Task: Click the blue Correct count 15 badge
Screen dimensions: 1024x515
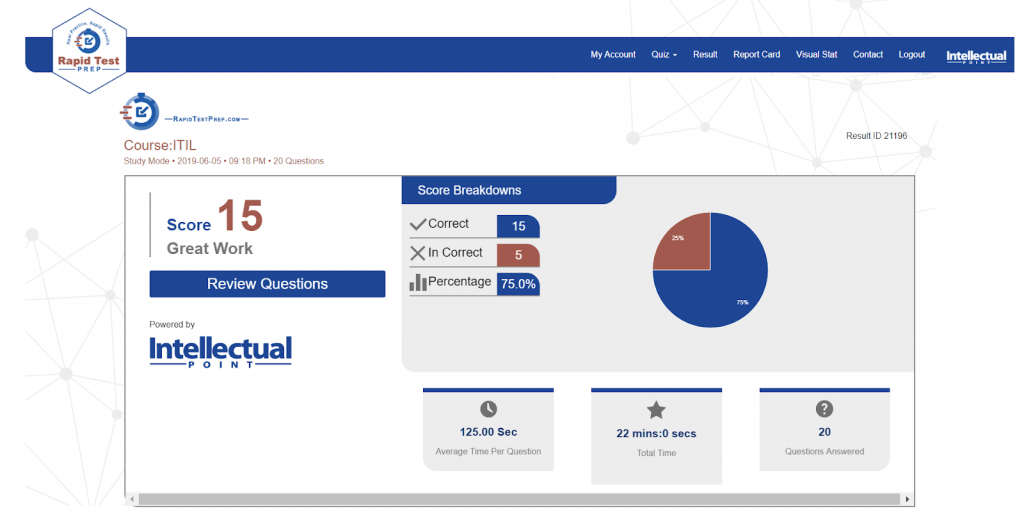Action: pos(519,226)
